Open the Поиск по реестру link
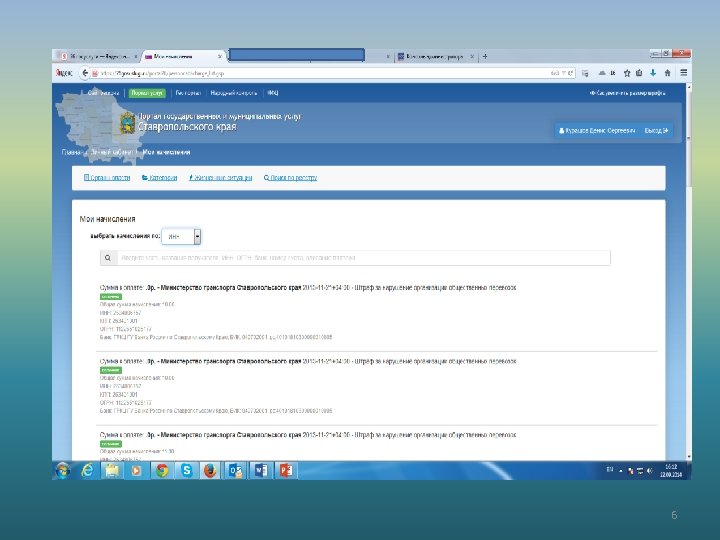Viewport: 720px width, 540px height. pyautogui.click(x=290, y=178)
